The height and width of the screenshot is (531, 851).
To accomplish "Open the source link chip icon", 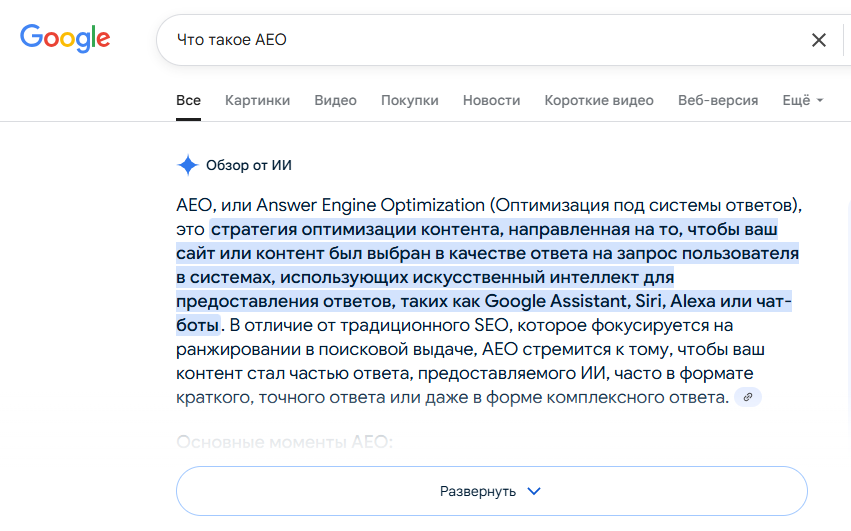I will click(748, 397).
